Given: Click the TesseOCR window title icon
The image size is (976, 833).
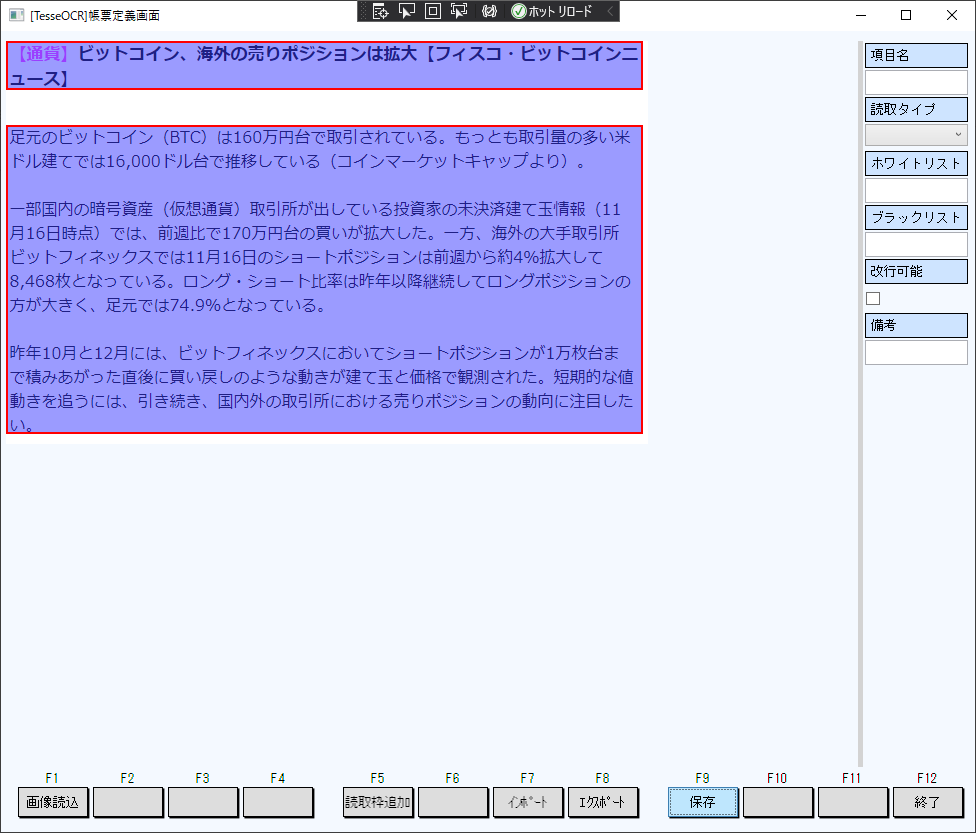Looking at the screenshot, I should [16, 15].
